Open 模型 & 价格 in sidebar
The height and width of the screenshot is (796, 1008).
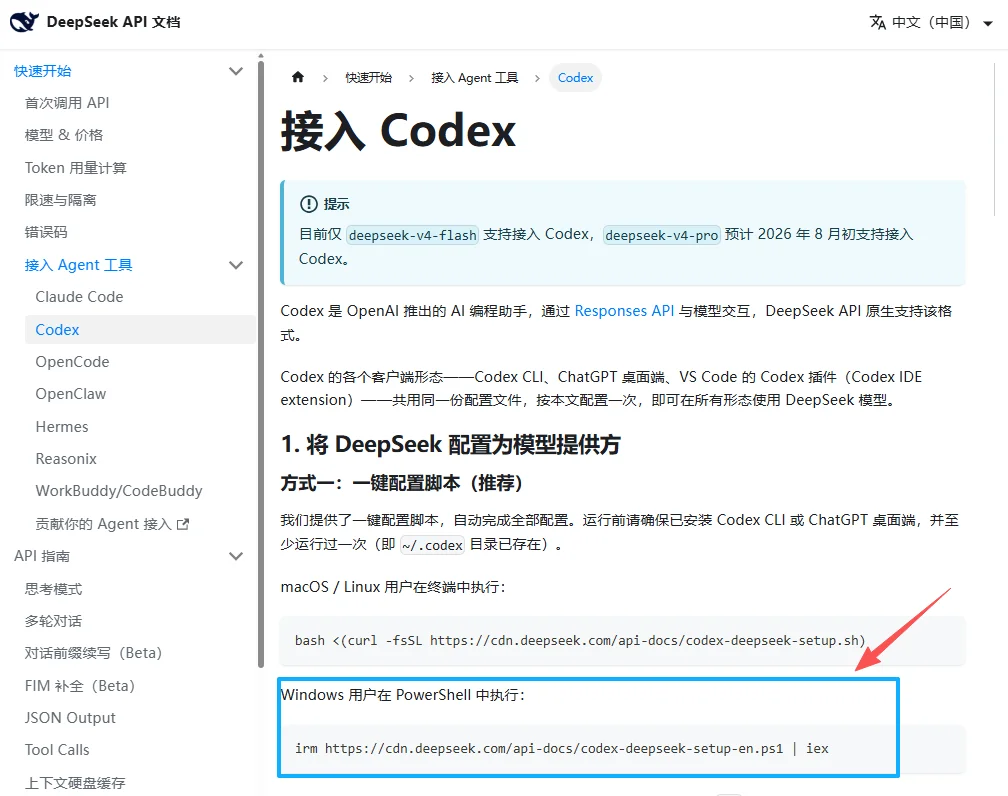(64, 135)
